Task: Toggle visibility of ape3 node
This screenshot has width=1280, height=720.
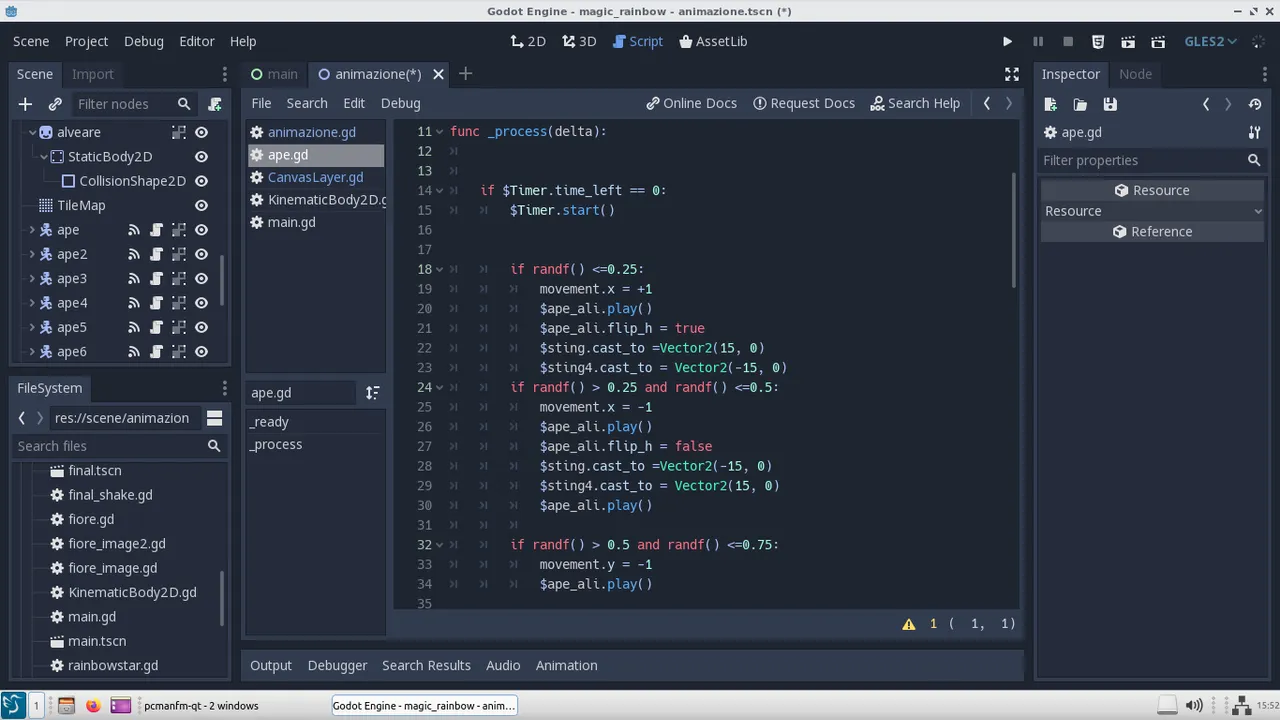Action: (201, 279)
